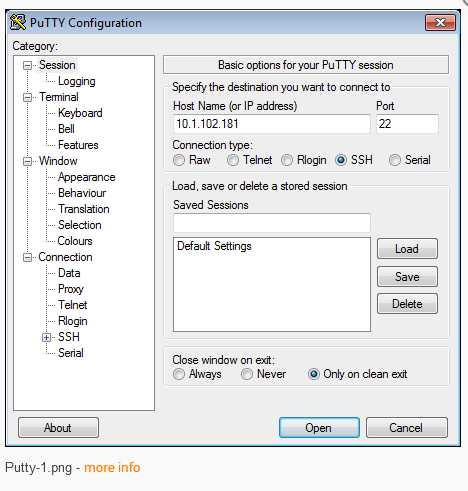Collapse the Connection tree node
Screen dimensions: 468x491
(x=27, y=257)
